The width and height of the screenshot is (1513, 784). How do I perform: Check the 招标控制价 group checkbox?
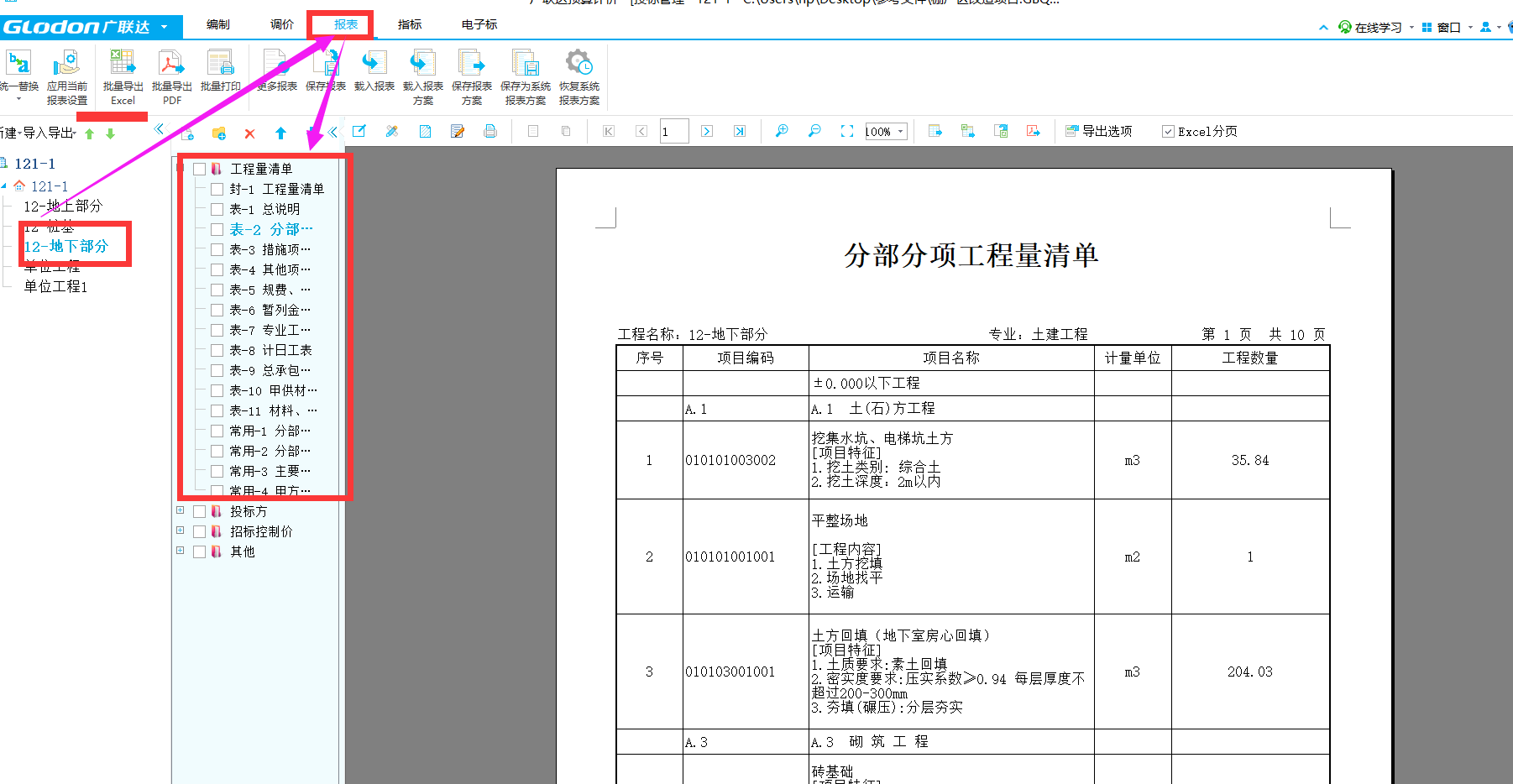click(x=199, y=531)
